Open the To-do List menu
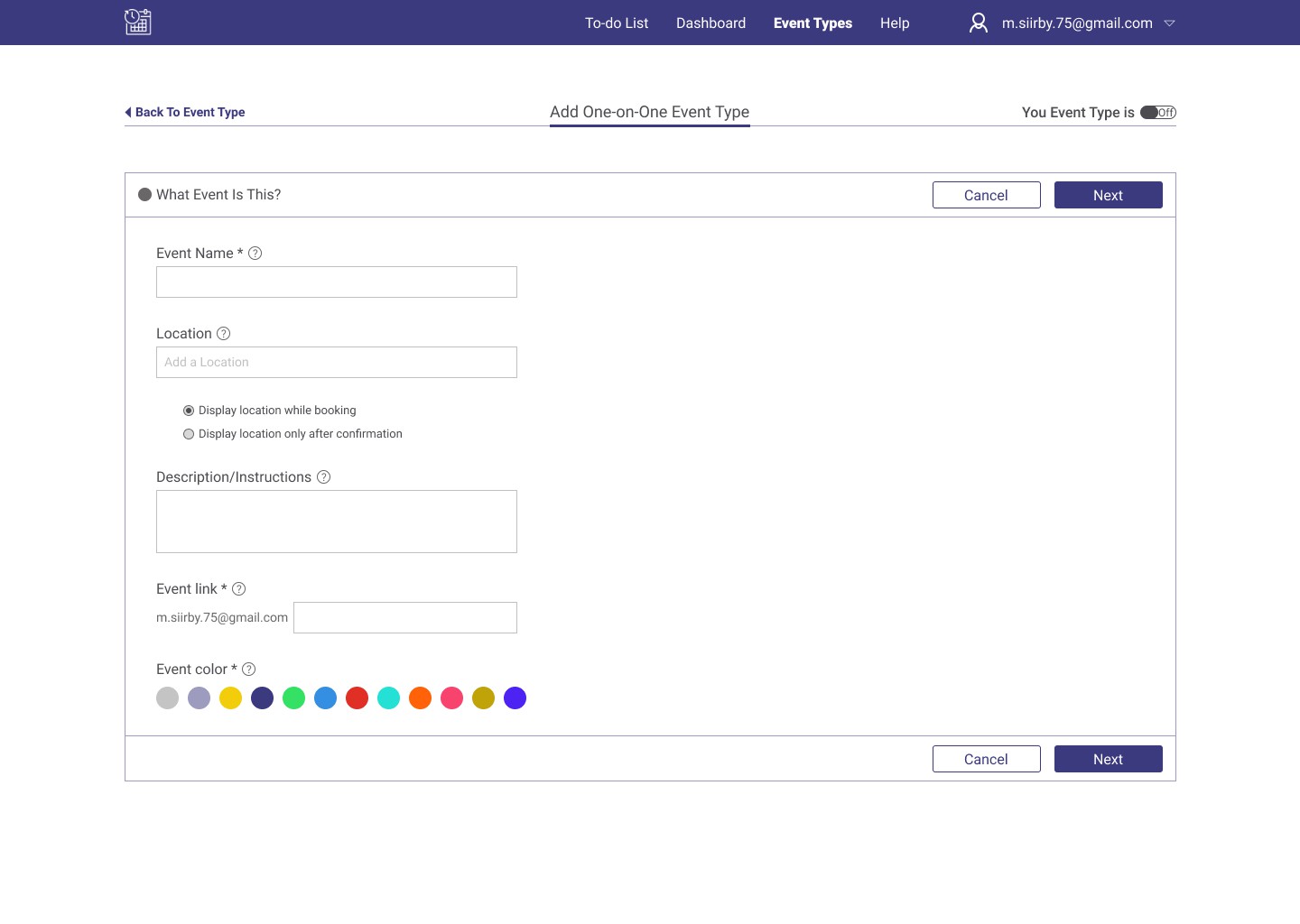Image resolution: width=1300 pixels, height=924 pixels. (617, 23)
